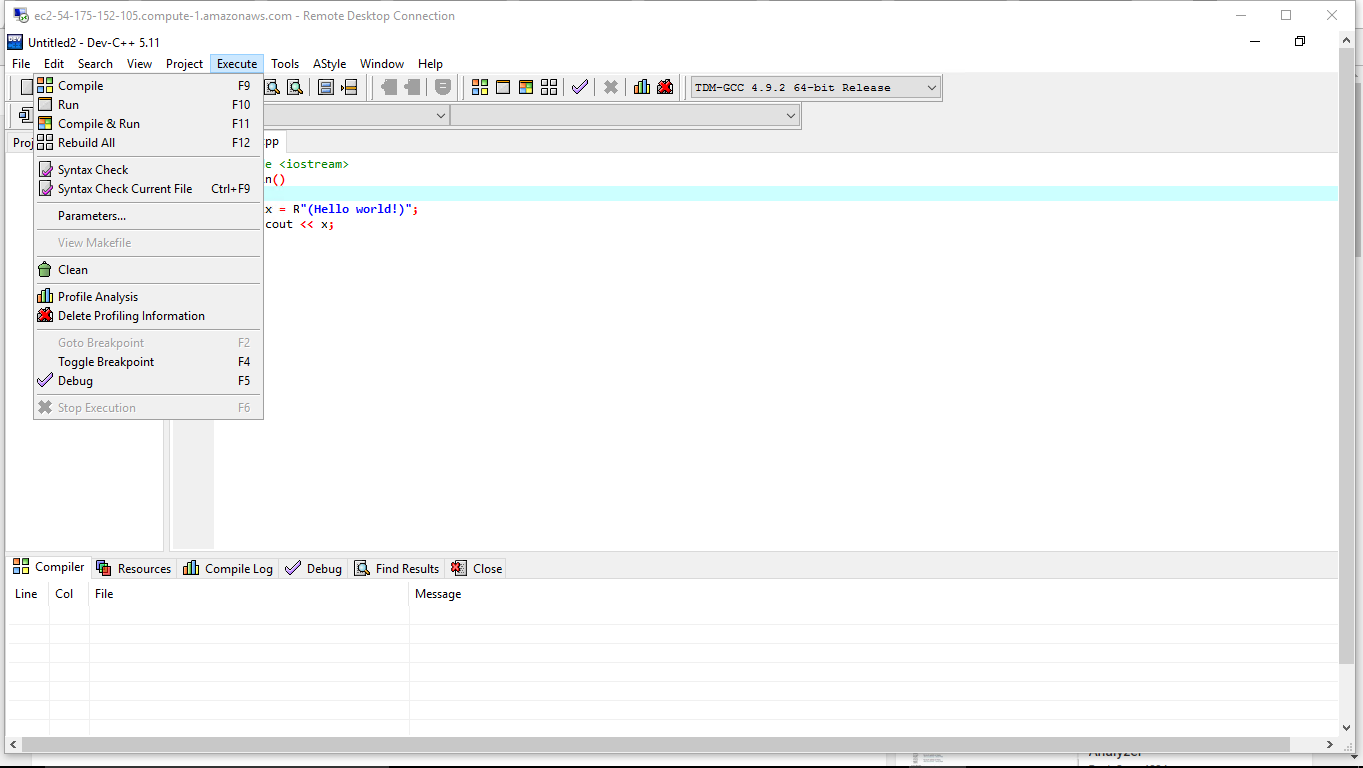Click Parameters... in the Execute menu
This screenshot has width=1363, height=768.
[92, 216]
